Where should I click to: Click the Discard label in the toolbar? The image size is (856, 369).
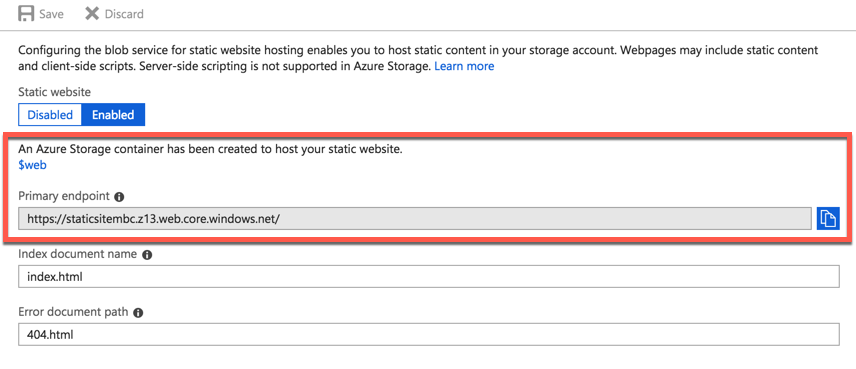[x=124, y=14]
